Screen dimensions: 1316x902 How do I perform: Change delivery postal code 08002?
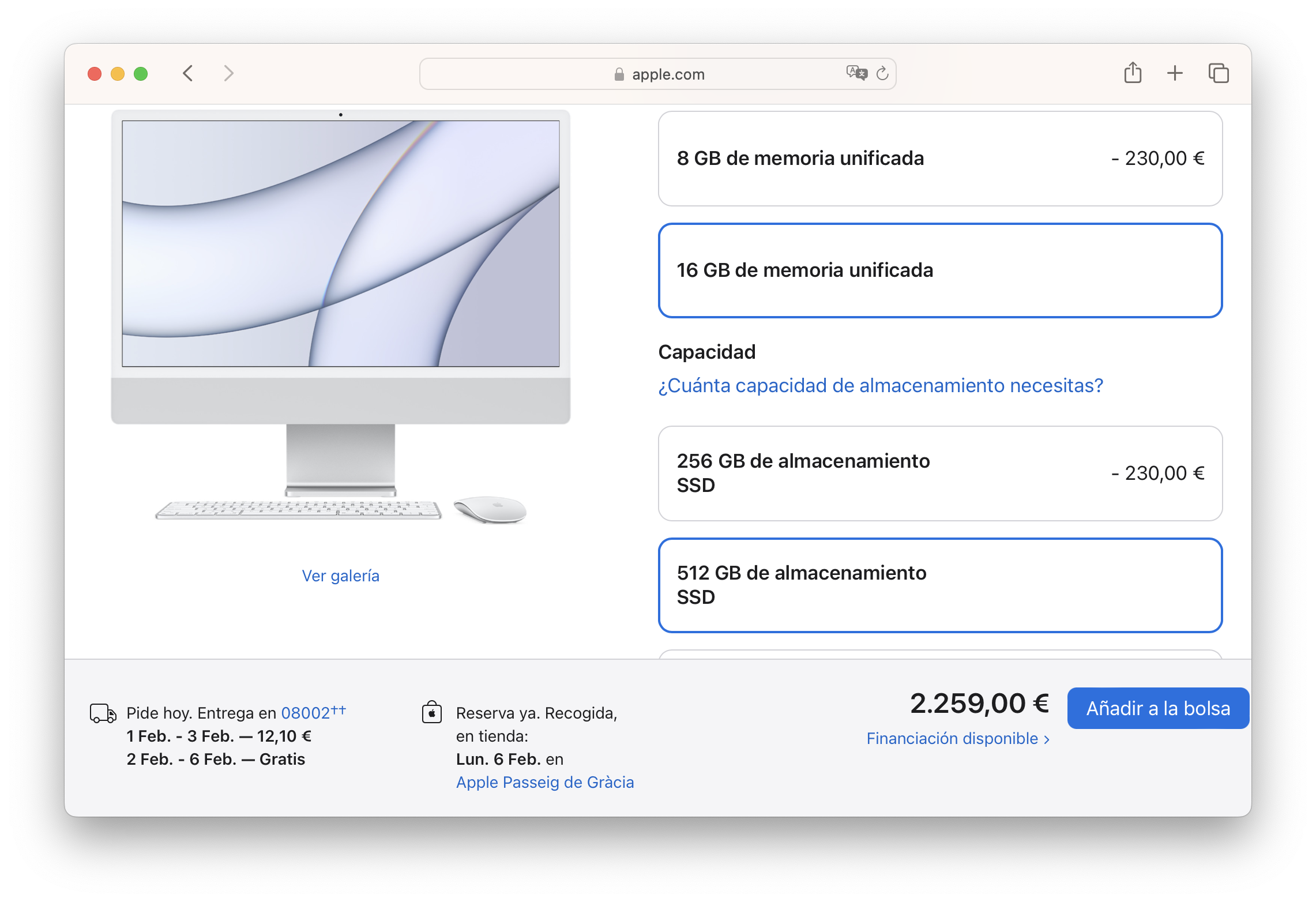pos(313,713)
